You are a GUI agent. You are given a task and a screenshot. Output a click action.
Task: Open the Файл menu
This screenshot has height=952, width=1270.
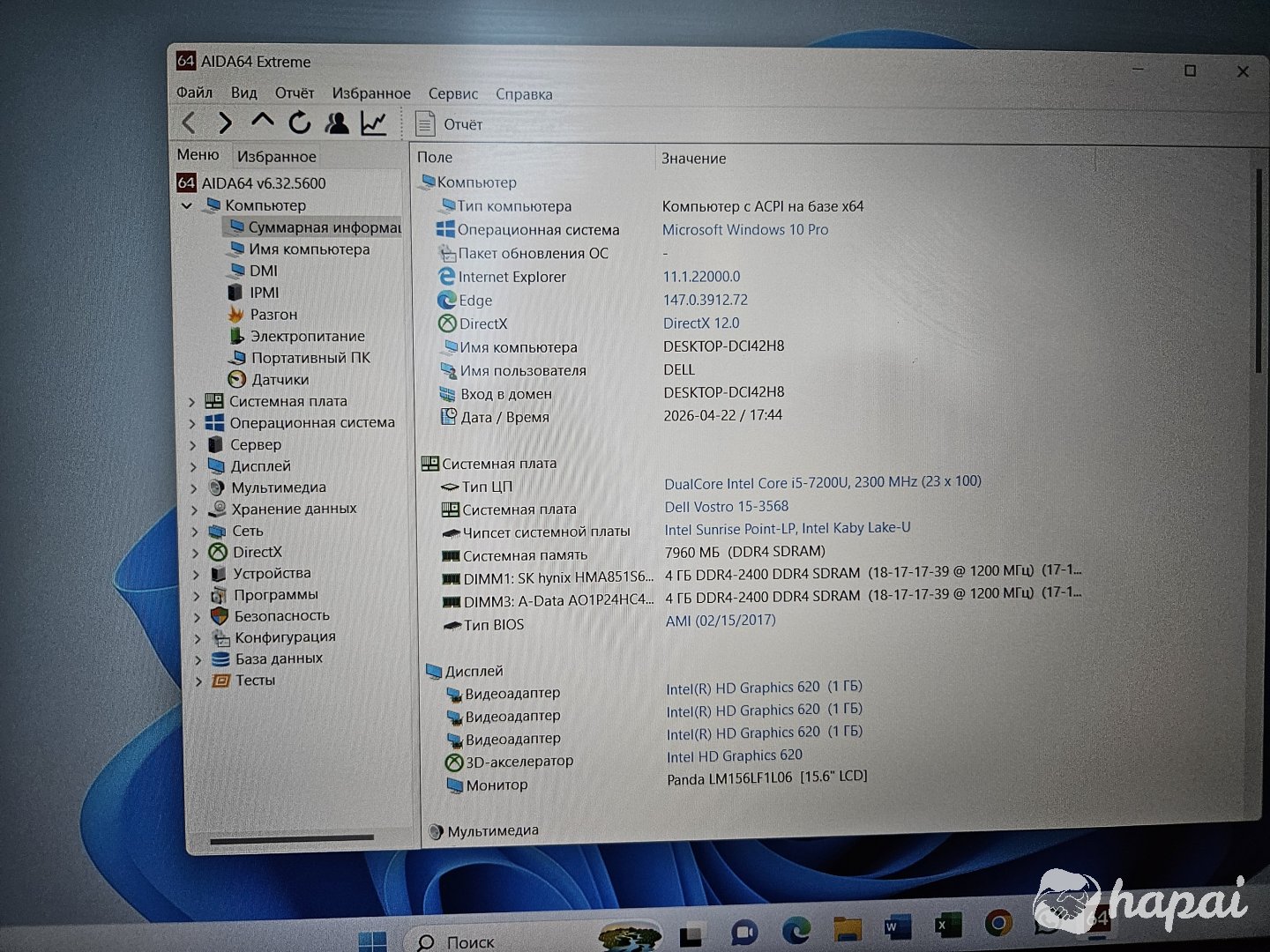[194, 93]
